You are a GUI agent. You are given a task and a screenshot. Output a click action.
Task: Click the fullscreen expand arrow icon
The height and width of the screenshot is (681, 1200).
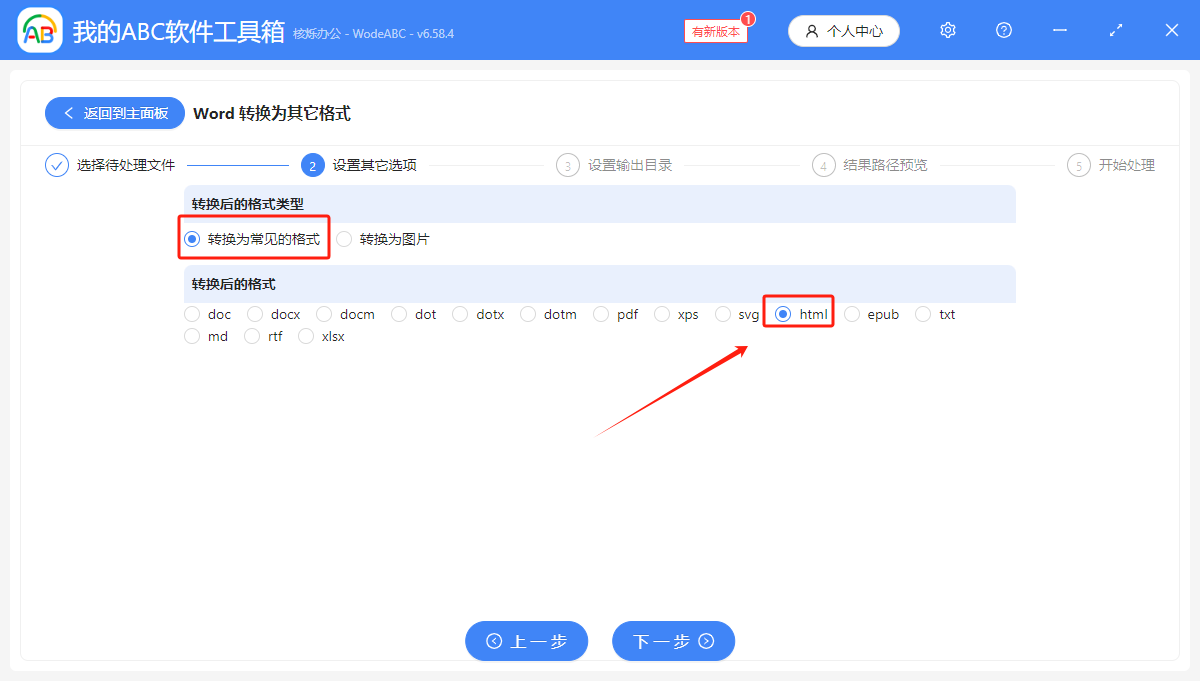(x=1115, y=30)
